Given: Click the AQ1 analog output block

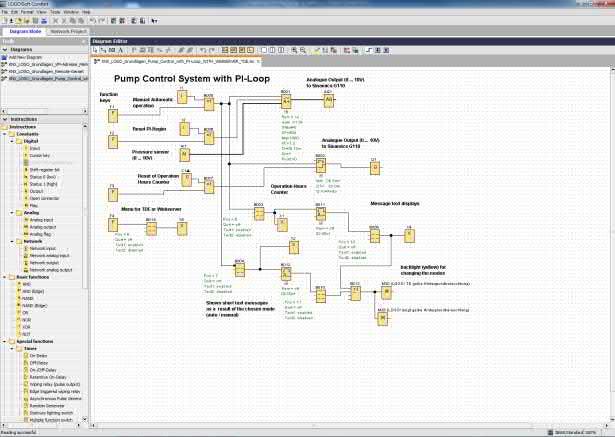Looking at the screenshot, I should coord(329,100).
